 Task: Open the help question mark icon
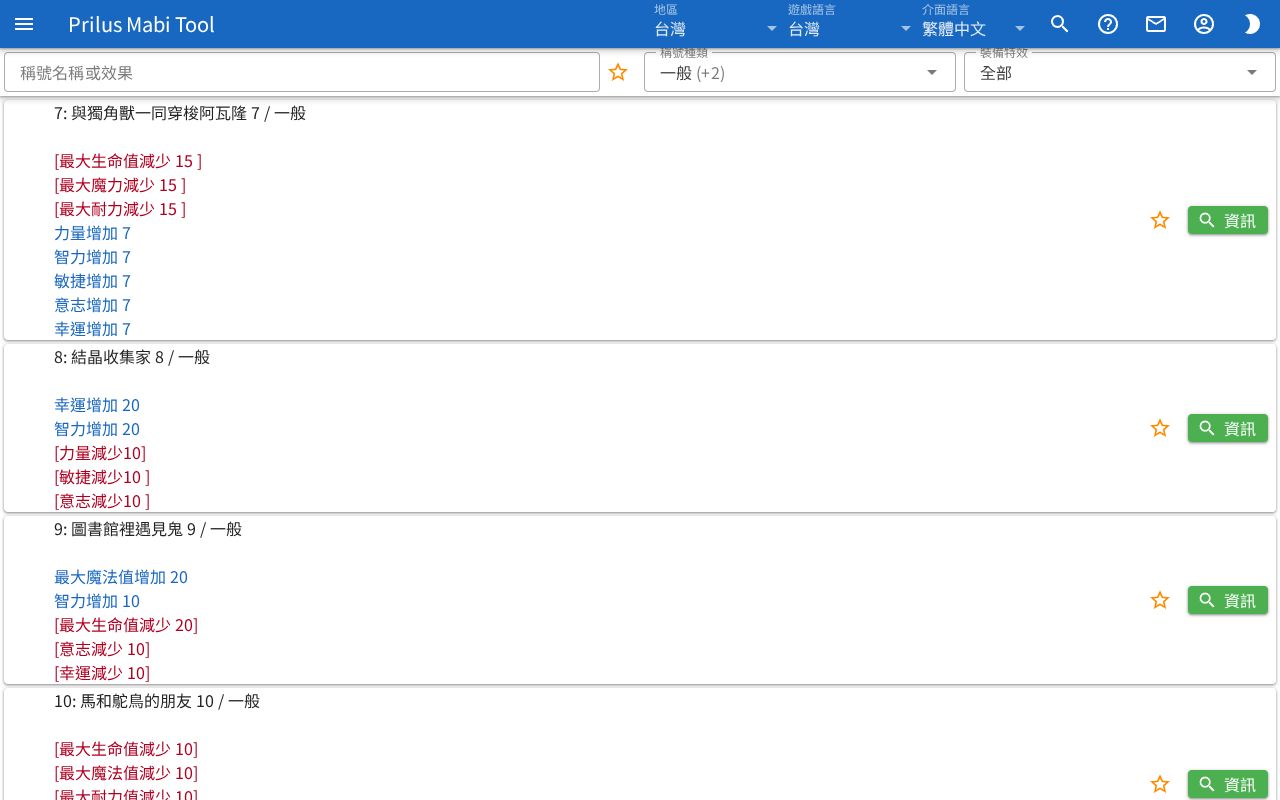(1108, 24)
